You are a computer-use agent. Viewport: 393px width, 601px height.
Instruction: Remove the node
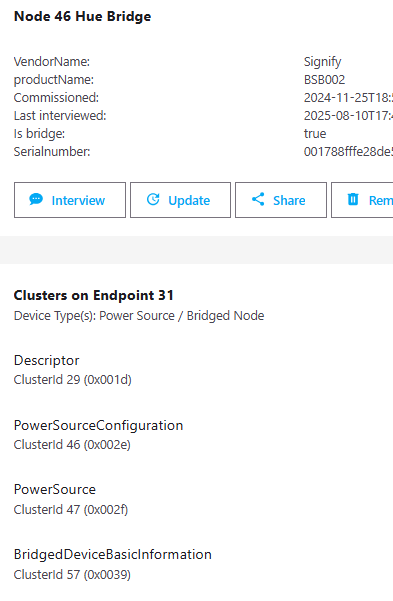coord(362,200)
